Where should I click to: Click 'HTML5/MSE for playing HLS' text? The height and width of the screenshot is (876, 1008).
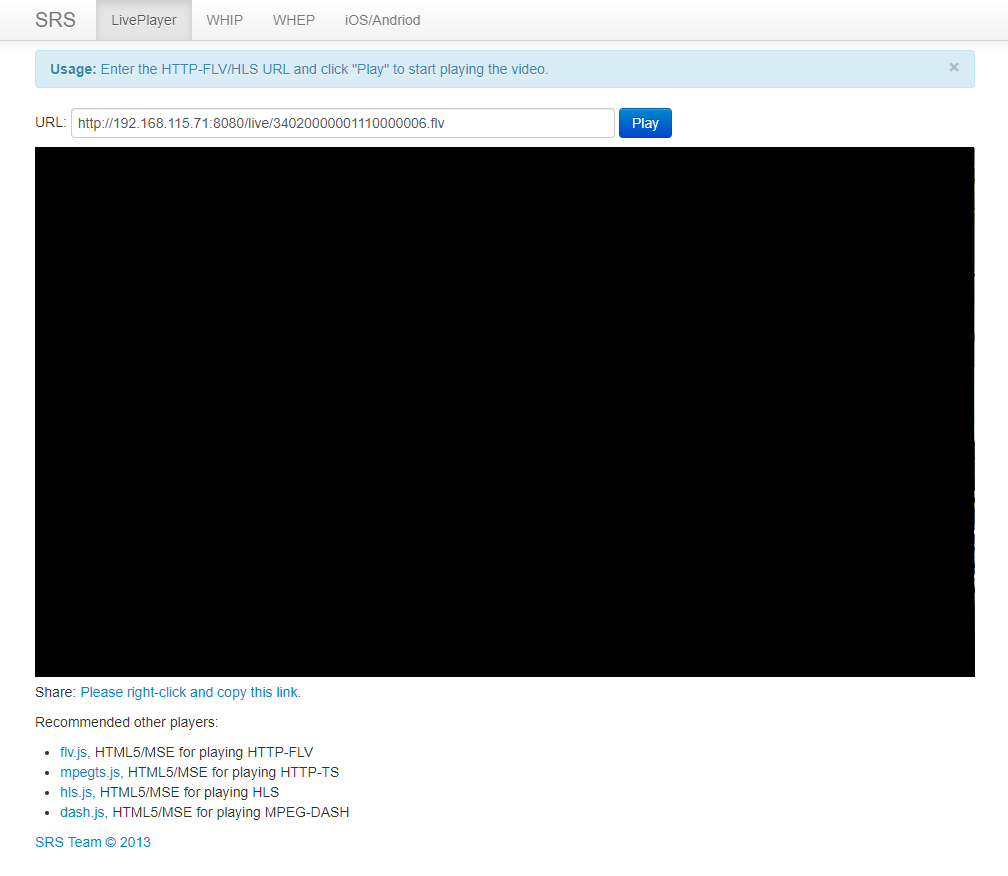tap(190, 792)
